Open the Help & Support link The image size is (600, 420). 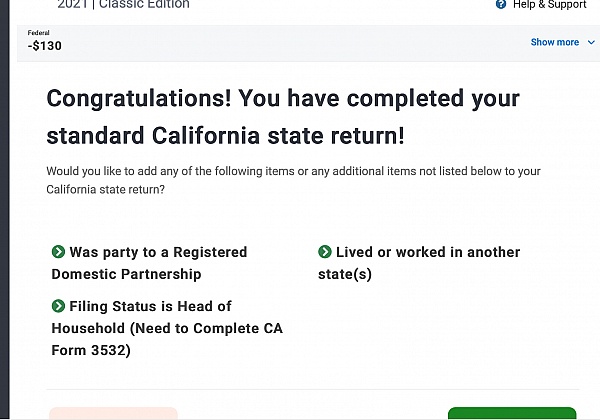(549, 4)
